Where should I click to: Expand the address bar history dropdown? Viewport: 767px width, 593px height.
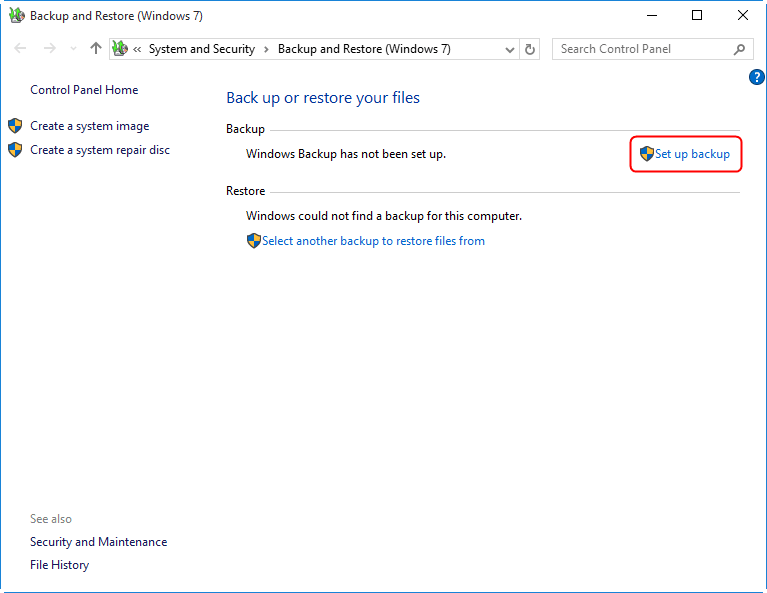pyautogui.click(x=509, y=49)
